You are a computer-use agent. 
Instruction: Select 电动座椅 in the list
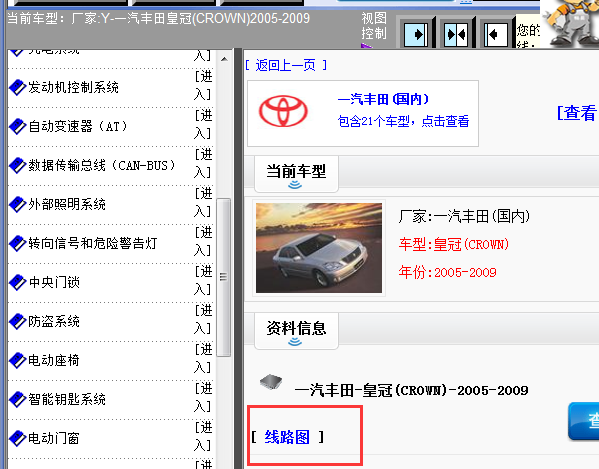point(54,360)
